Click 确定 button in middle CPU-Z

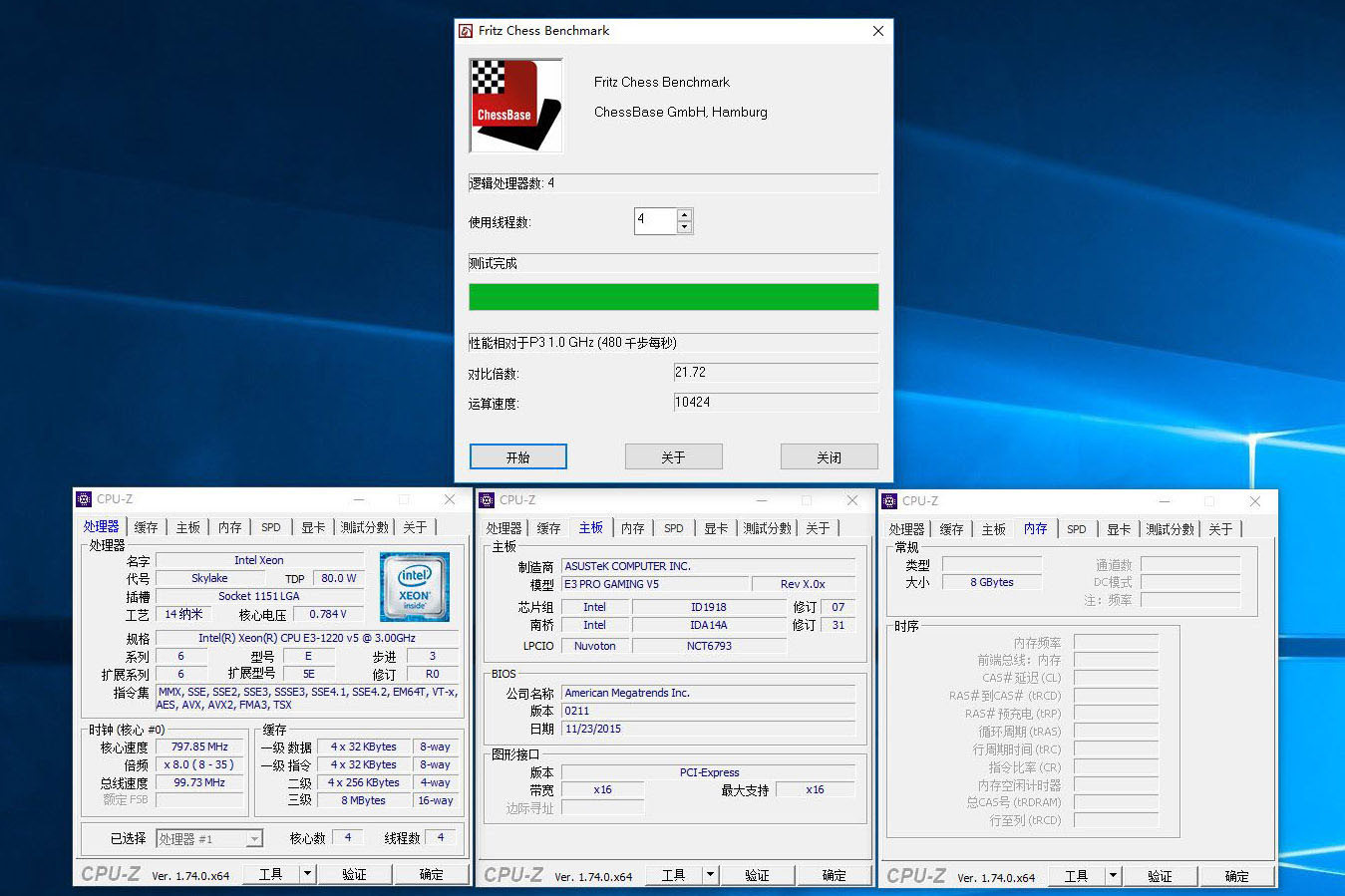coord(835,875)
